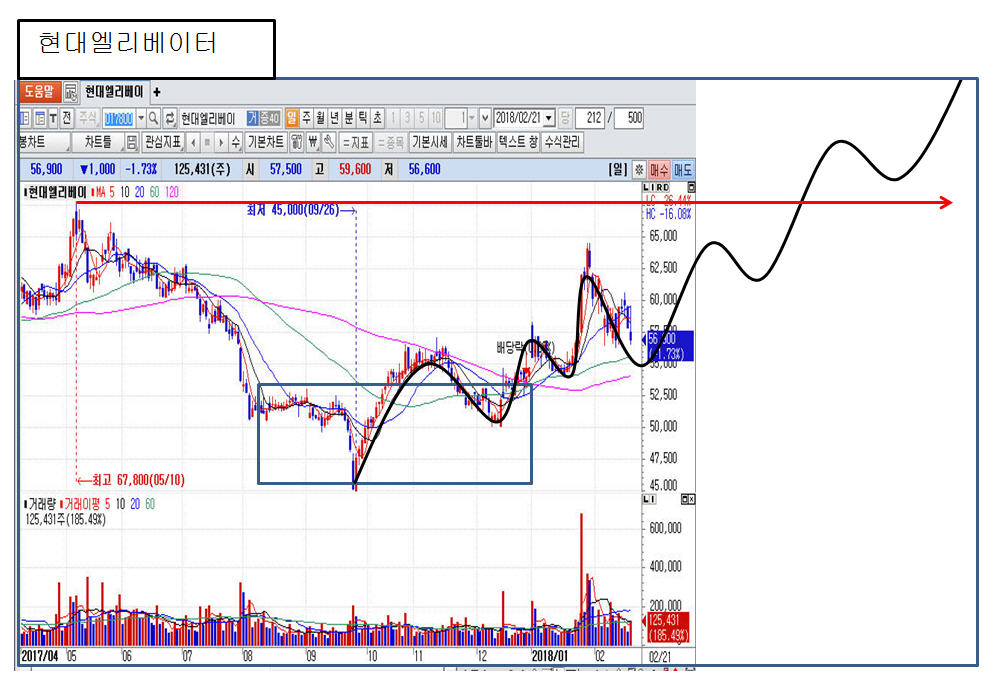Click the swap arrows icon beside stock search

point(170,118)
